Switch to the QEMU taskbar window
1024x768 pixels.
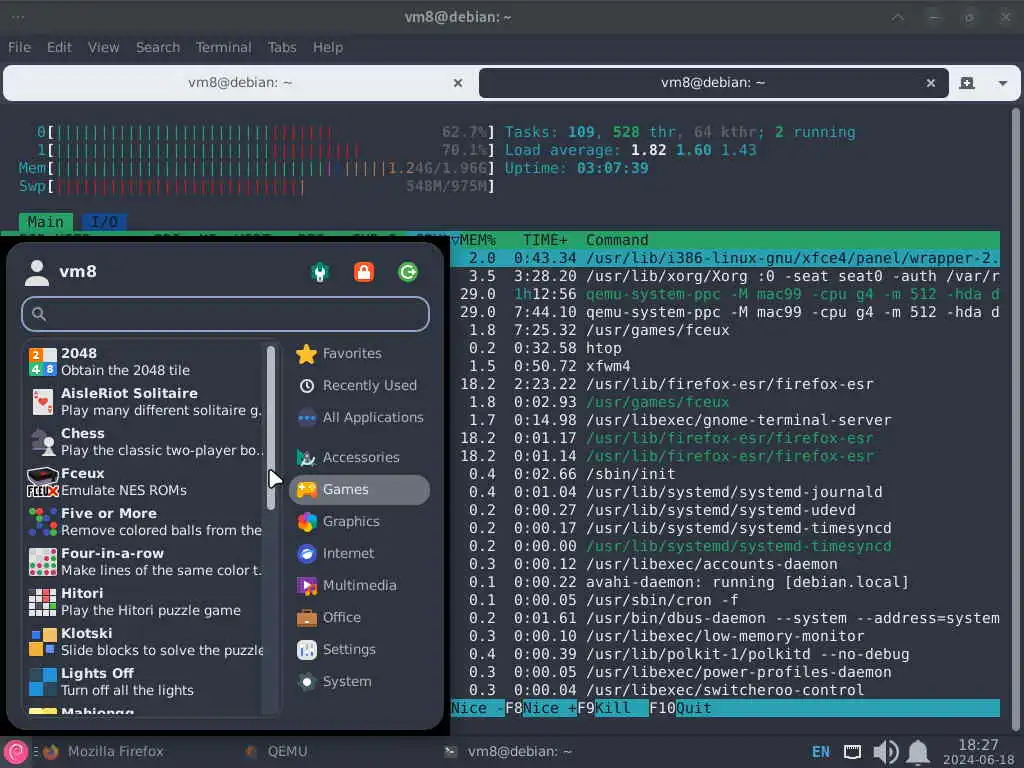click(x=276, y=752)
